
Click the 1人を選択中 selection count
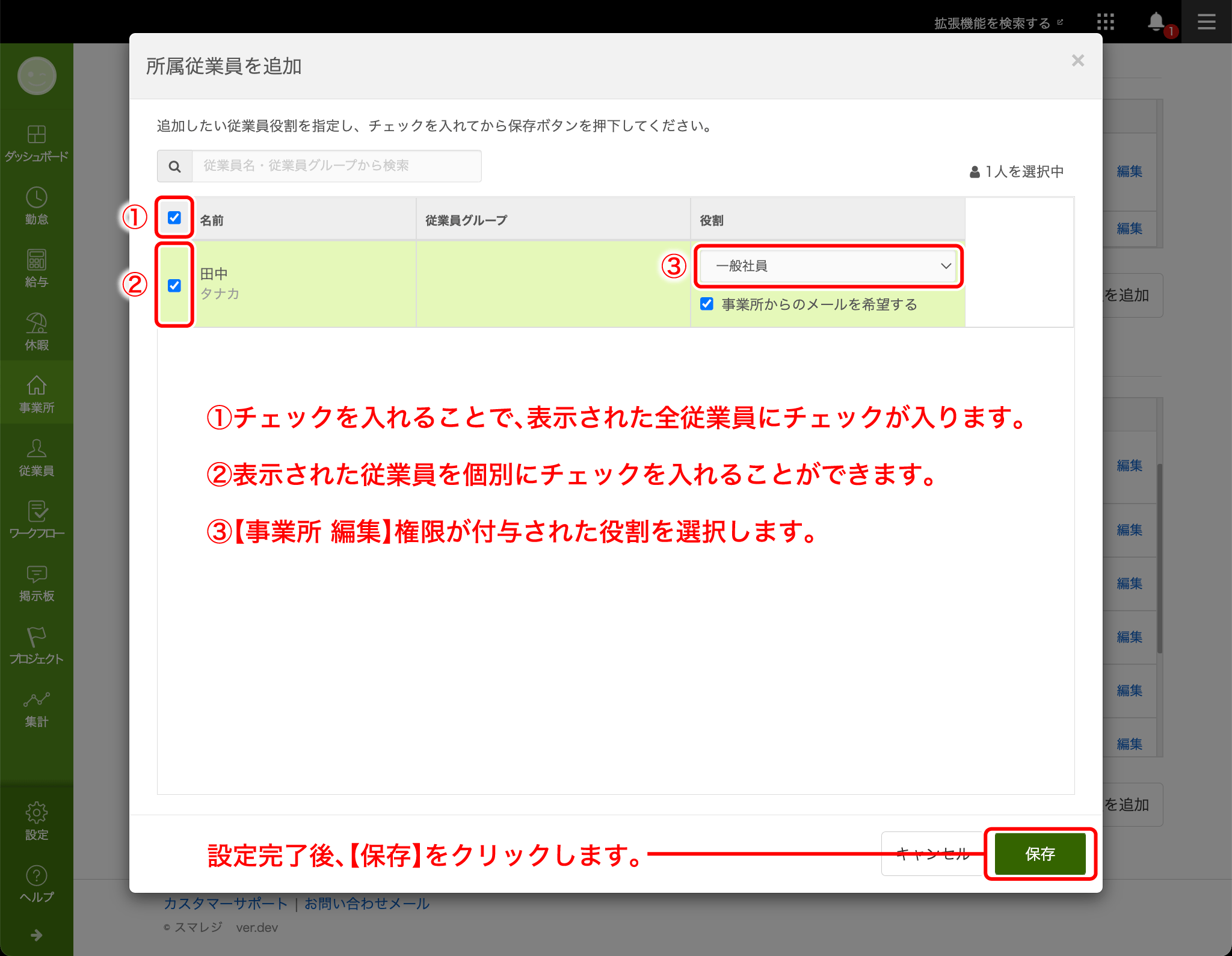(x=1017, y=171)
